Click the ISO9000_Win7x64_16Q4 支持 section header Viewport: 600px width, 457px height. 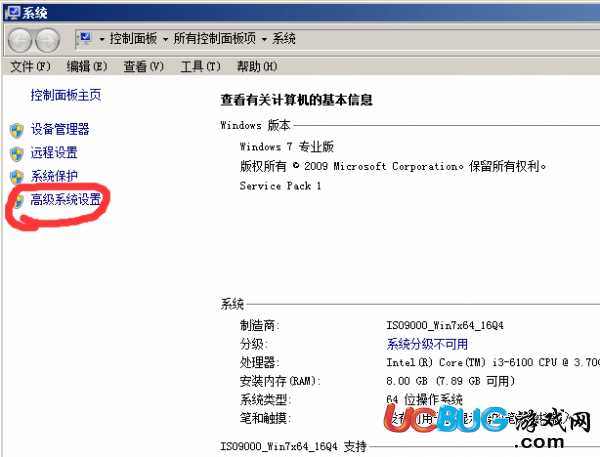point(293,446)
